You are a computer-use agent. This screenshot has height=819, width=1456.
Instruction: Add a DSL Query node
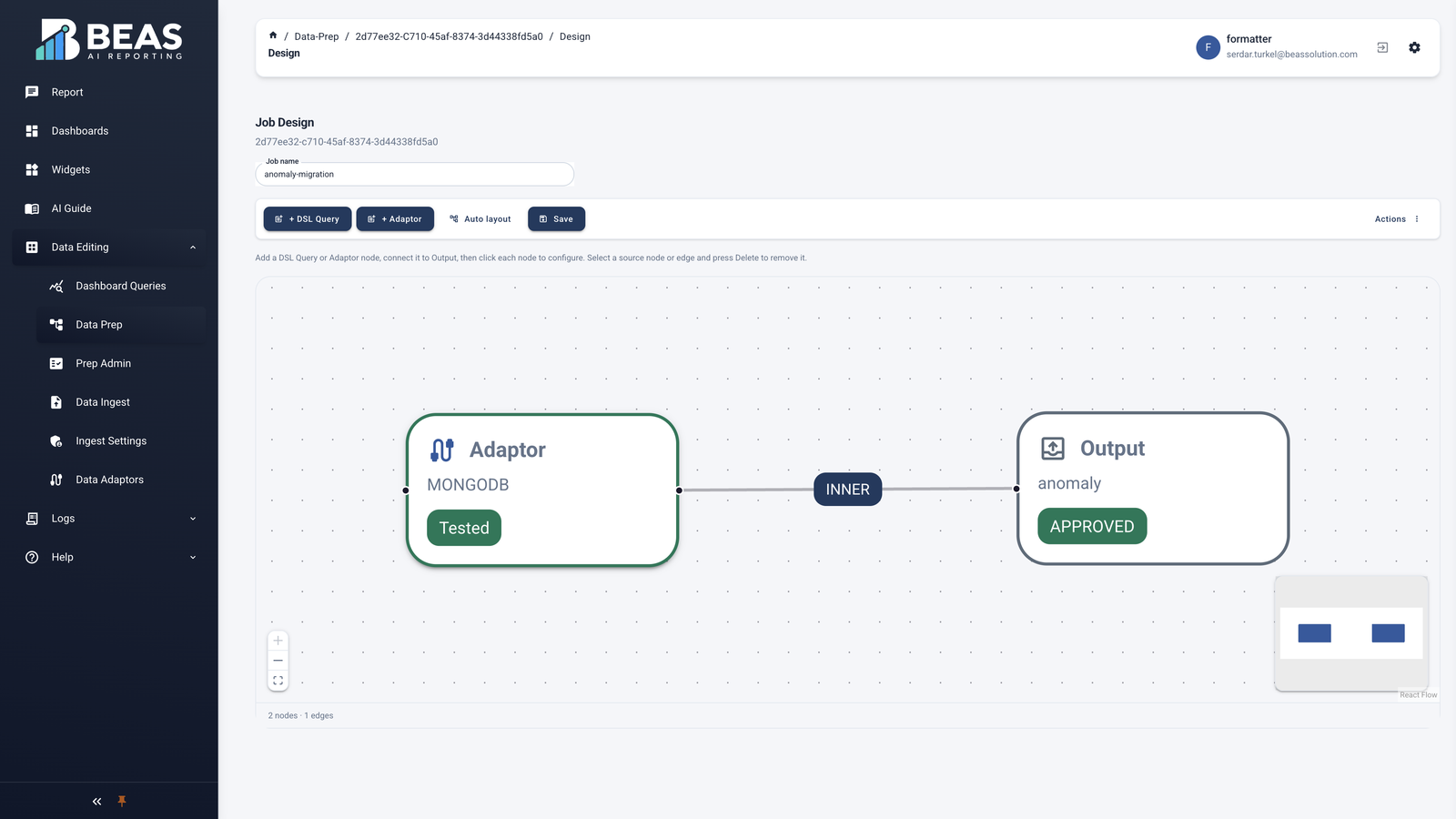tap(308, 219)
